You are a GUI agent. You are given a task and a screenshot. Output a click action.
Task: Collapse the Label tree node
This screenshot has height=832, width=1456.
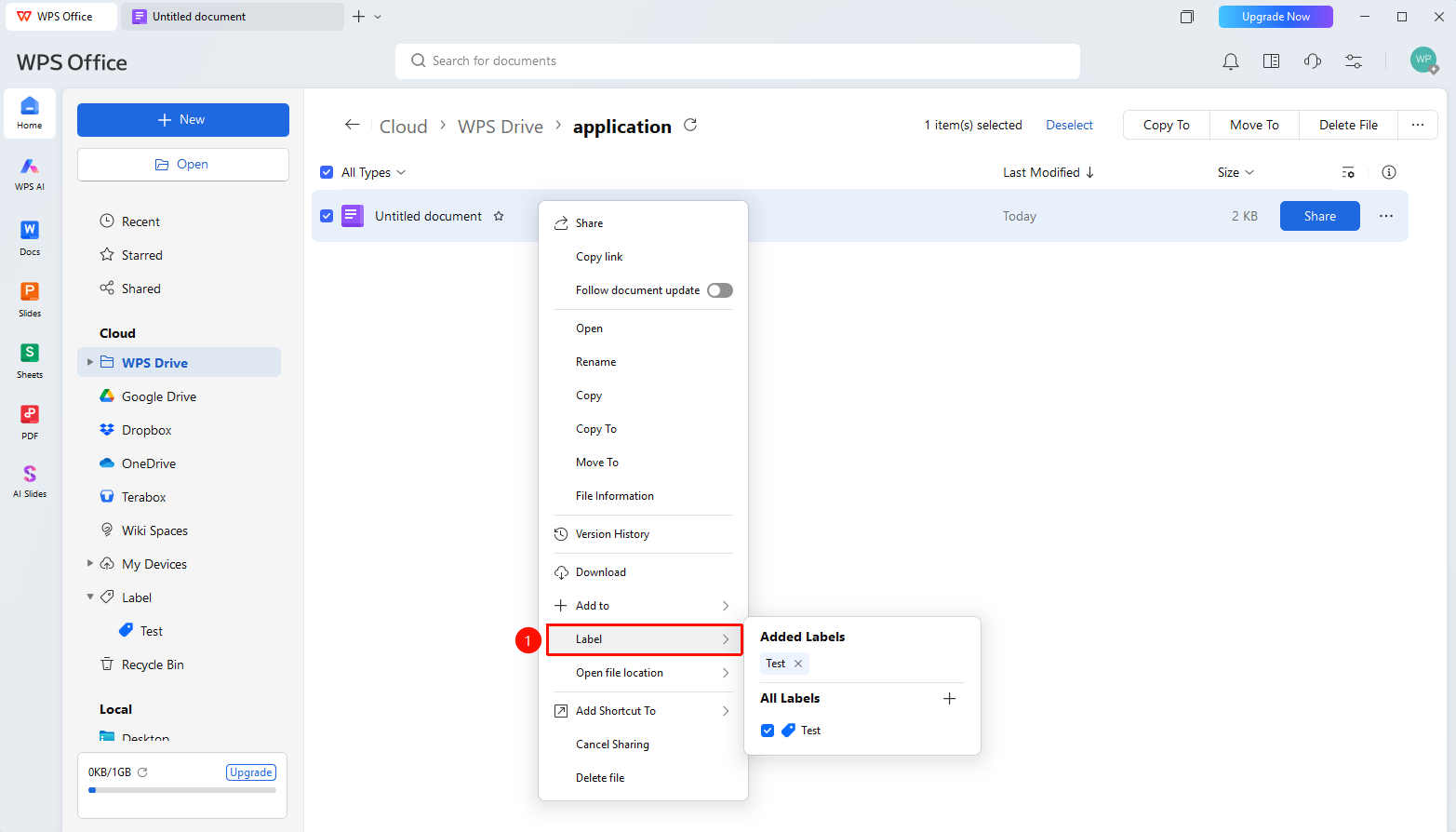[x=90, y=597]
